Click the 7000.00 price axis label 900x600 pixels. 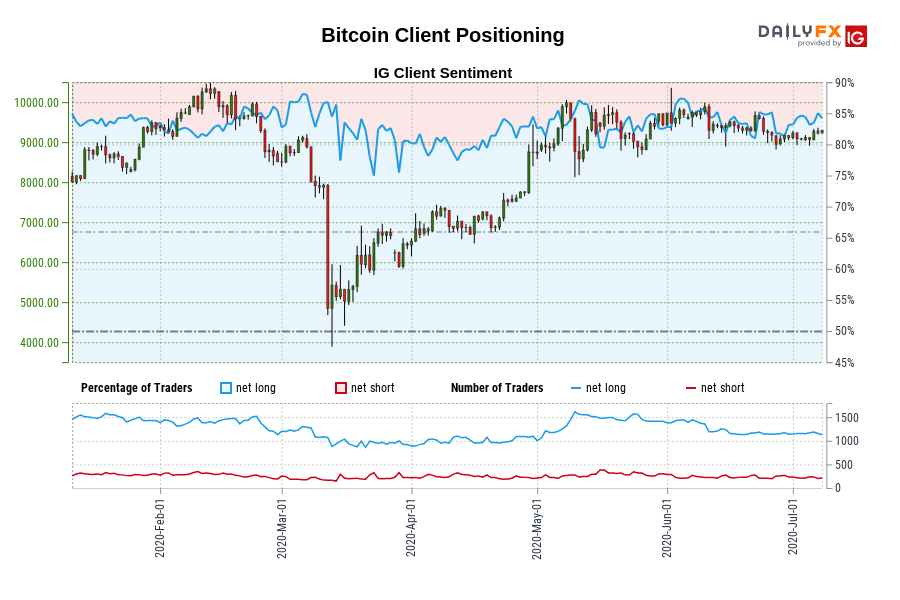click(x=40, y=223)
